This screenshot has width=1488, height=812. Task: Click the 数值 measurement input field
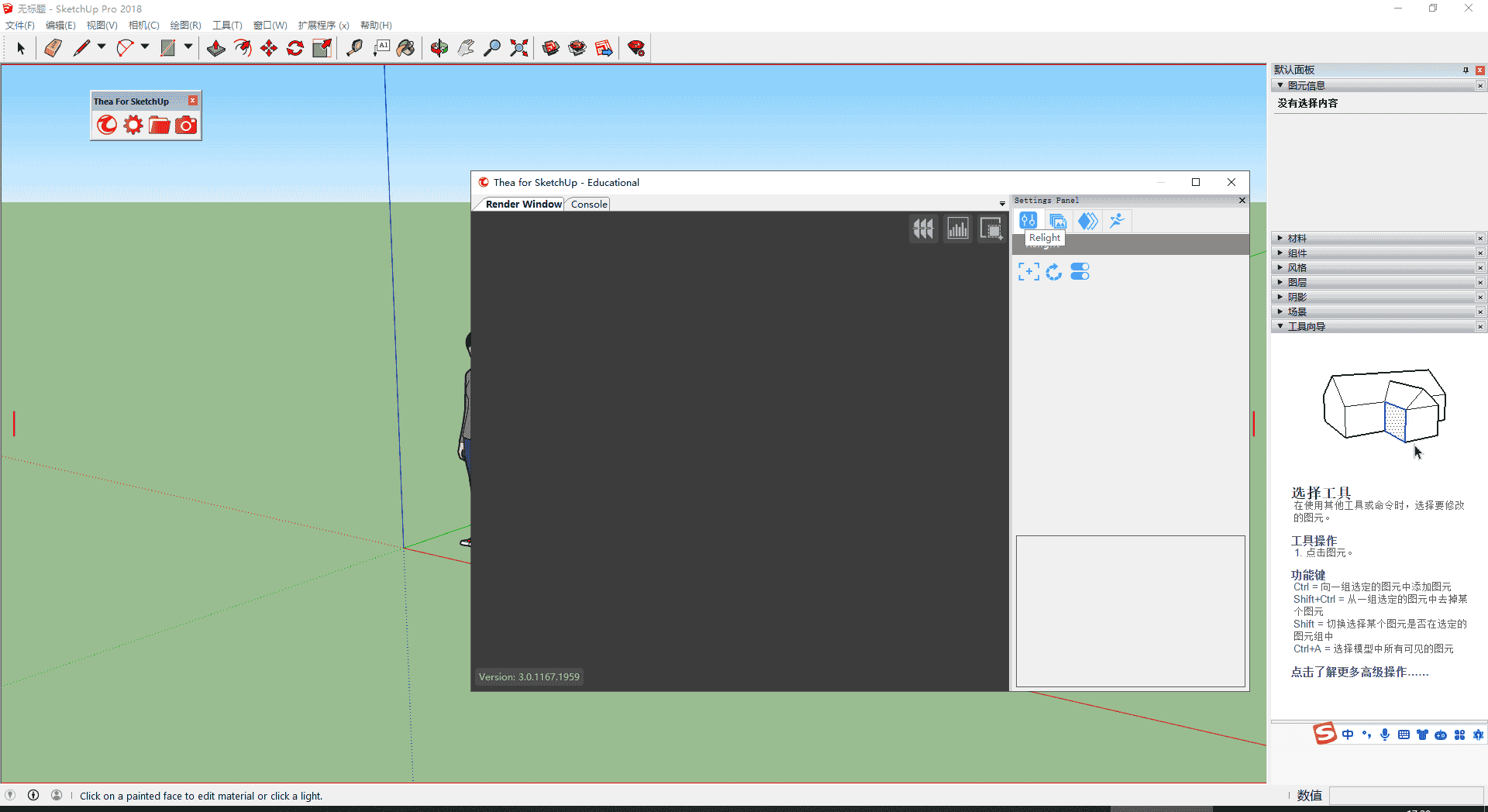(x=1407, y=795)
